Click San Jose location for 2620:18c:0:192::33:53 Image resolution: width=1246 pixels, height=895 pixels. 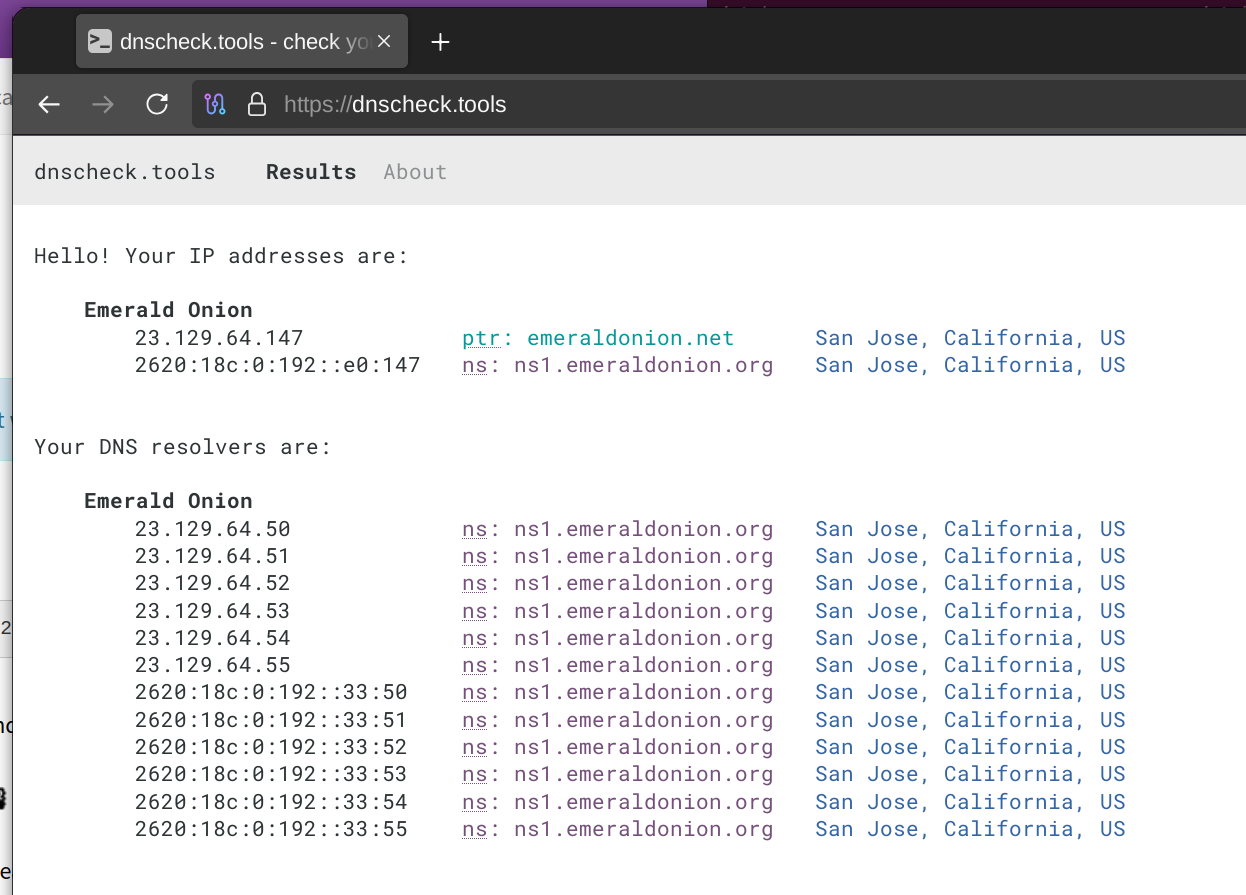point(970,774)
